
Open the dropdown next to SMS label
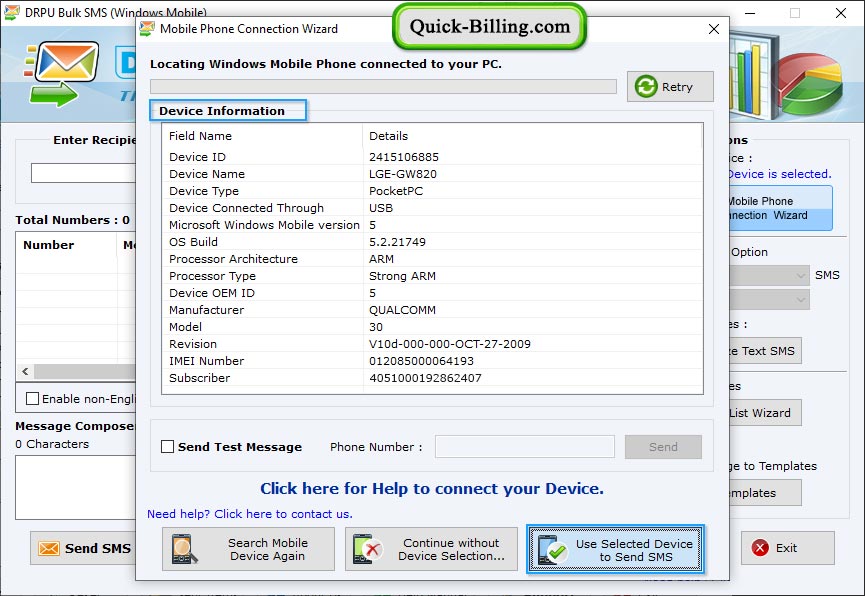(x=770, y=275)
